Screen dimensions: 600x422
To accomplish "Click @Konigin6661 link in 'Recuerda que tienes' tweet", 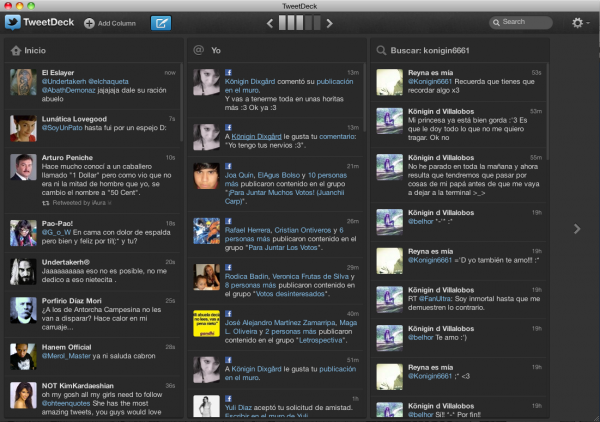I will pos(430,81).
